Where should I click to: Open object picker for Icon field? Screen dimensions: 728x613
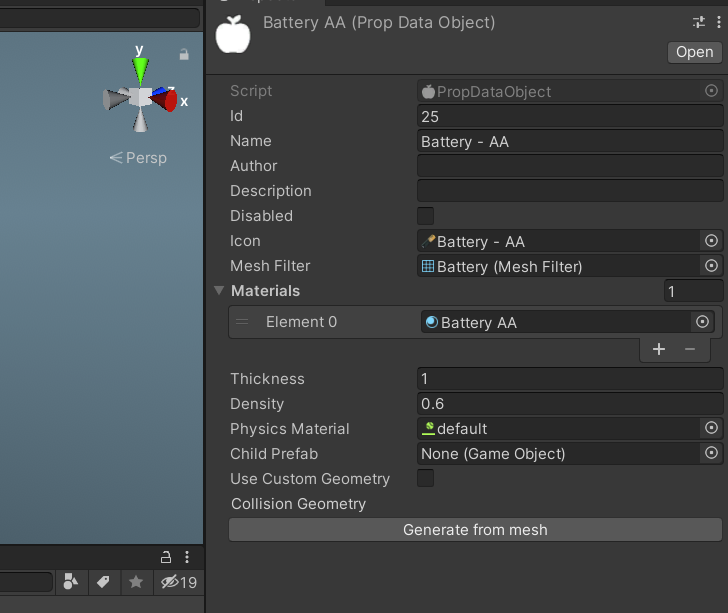pyautogui.click(x=711, y=241)
